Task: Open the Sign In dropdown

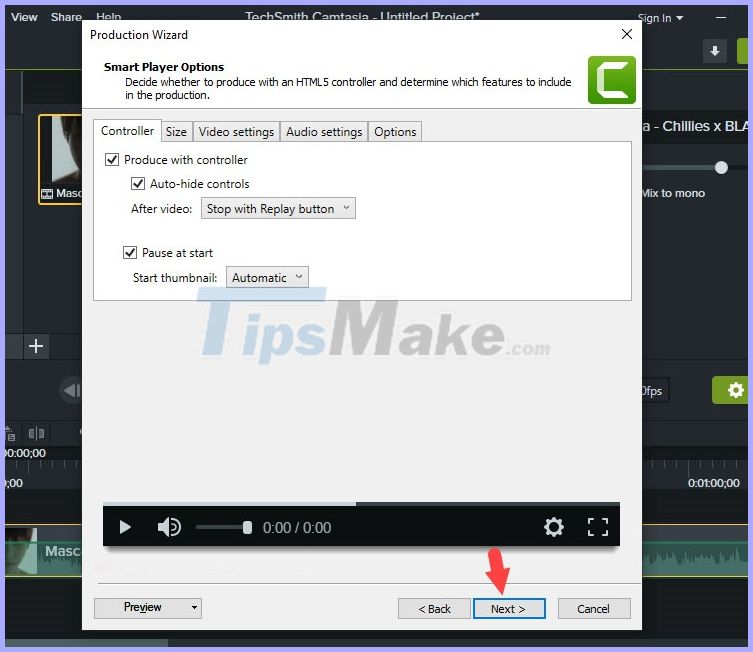Action: pyautogui.click(x=661, y=18)
